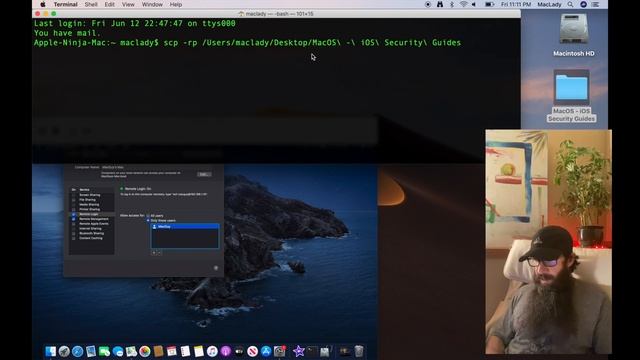
Task: Open App Store in the remote Dock
Action: pos(266,351)
